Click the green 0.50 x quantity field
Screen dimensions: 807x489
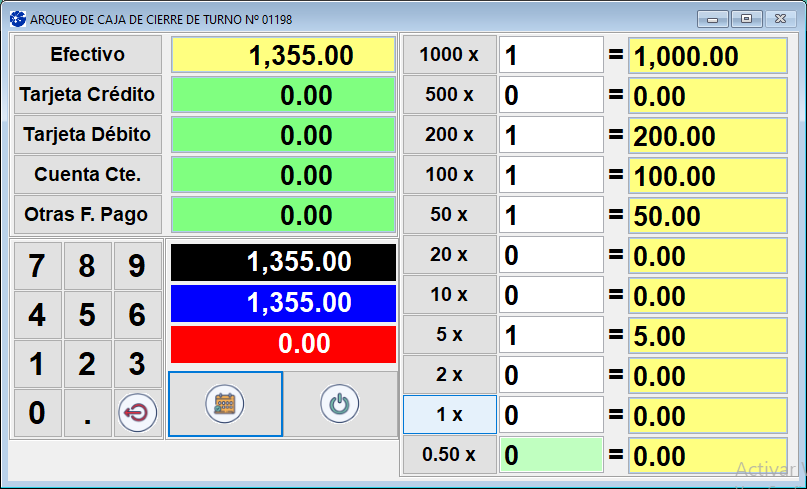point(551,455)
